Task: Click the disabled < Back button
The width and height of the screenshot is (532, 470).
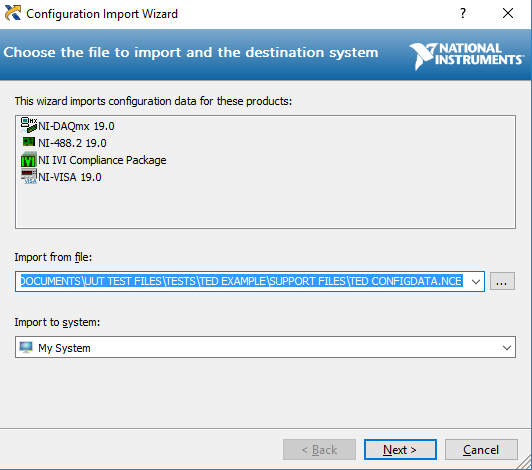Action: 319,450
